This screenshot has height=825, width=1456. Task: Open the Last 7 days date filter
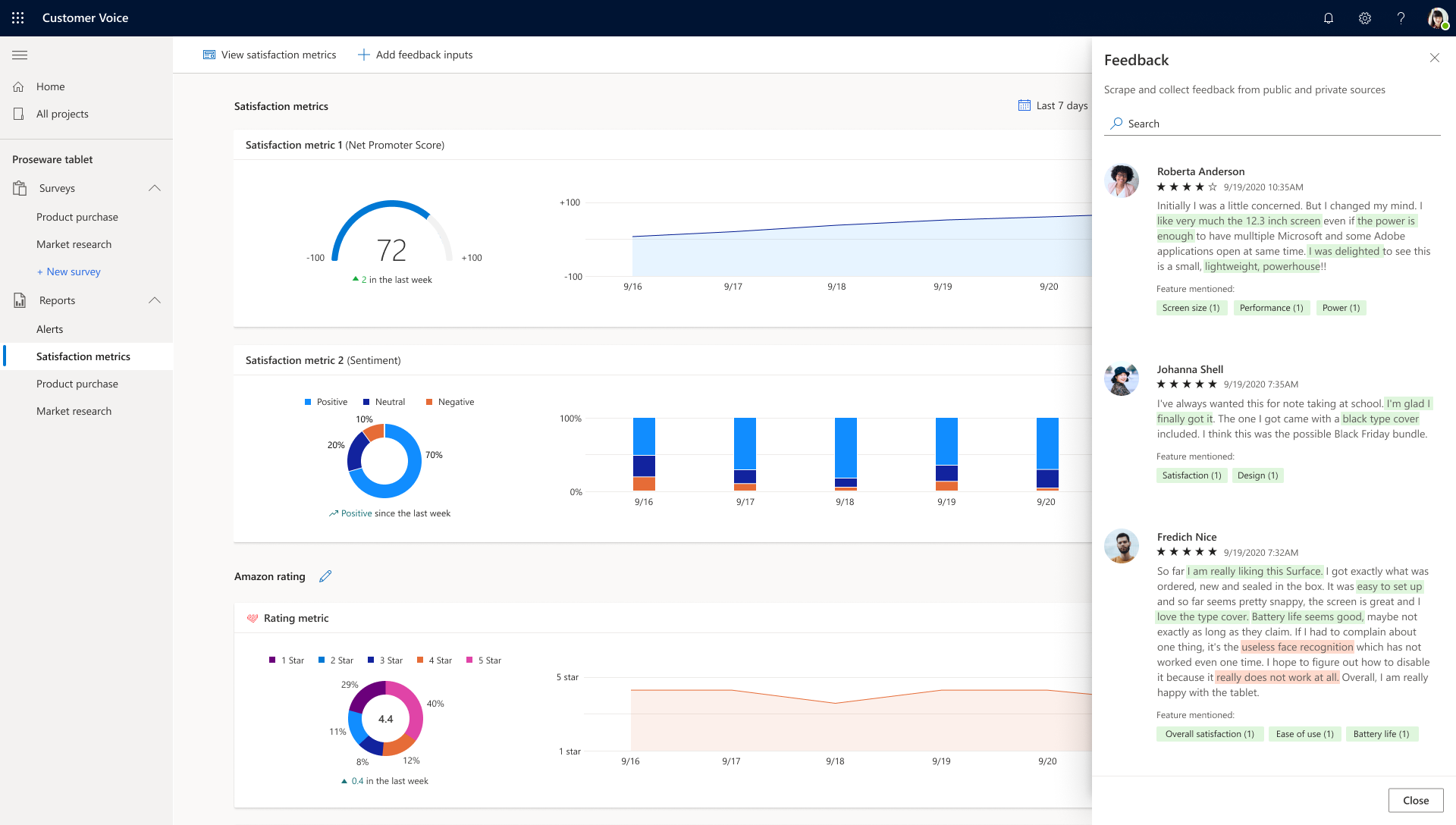(x=1053, y=105)
